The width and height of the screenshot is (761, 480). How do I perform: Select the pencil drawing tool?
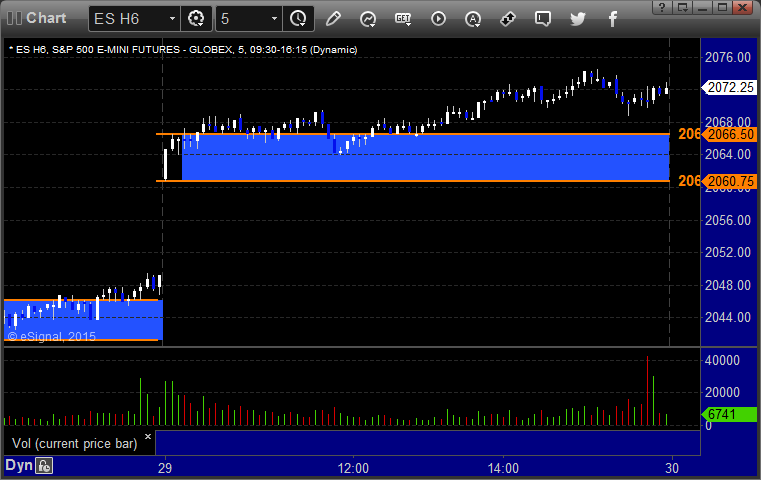(x=333, y=19)
